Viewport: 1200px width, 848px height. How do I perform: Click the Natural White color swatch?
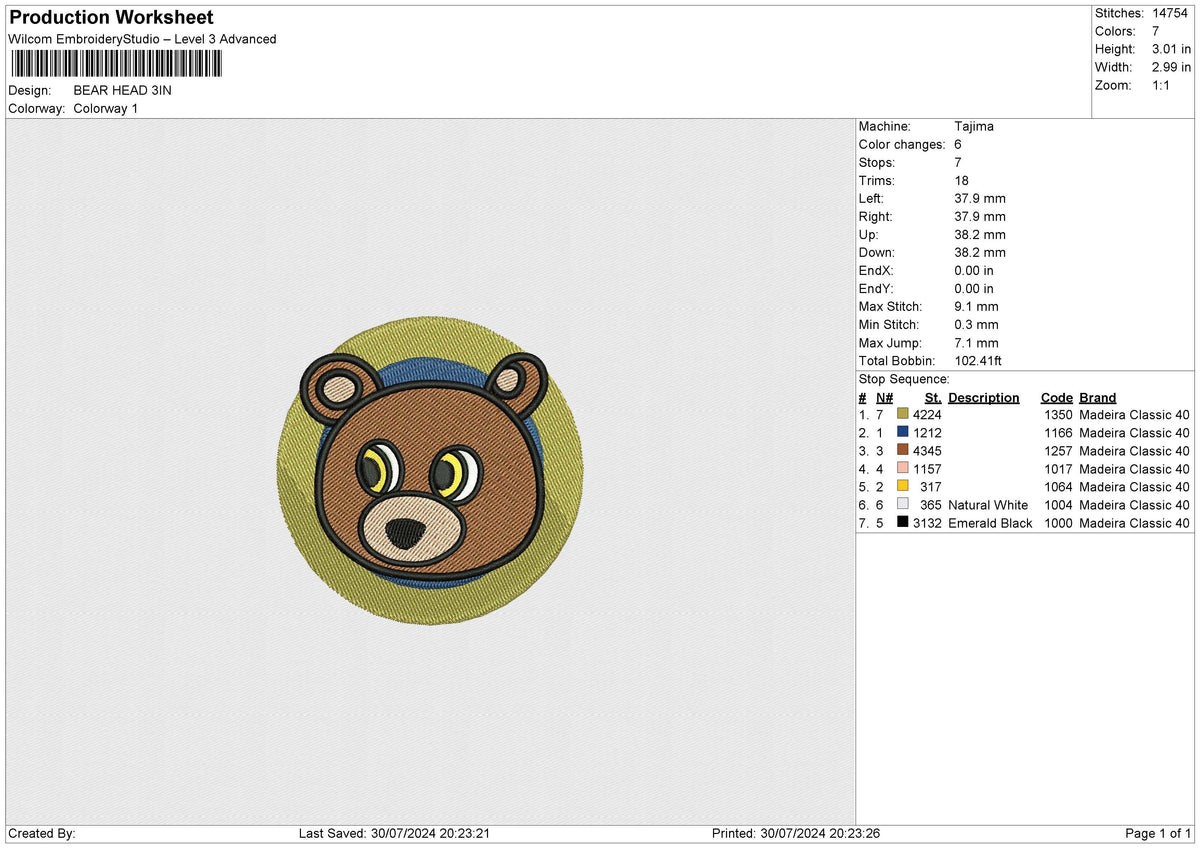pyautogui.click(x=903, y=505)
